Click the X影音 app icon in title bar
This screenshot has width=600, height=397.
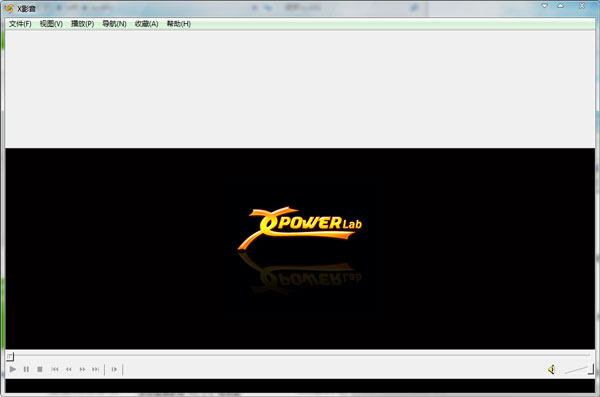9,8
